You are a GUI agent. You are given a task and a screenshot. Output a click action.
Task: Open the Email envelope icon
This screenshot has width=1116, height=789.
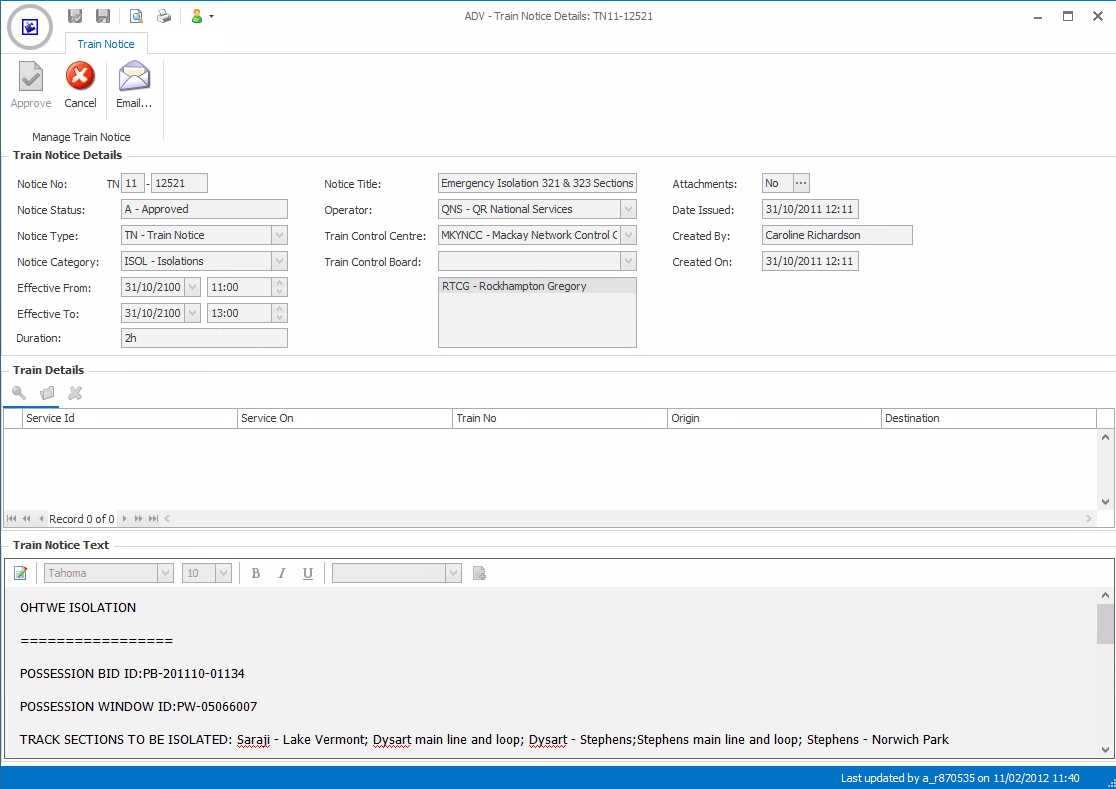click(x=134, y=78)
